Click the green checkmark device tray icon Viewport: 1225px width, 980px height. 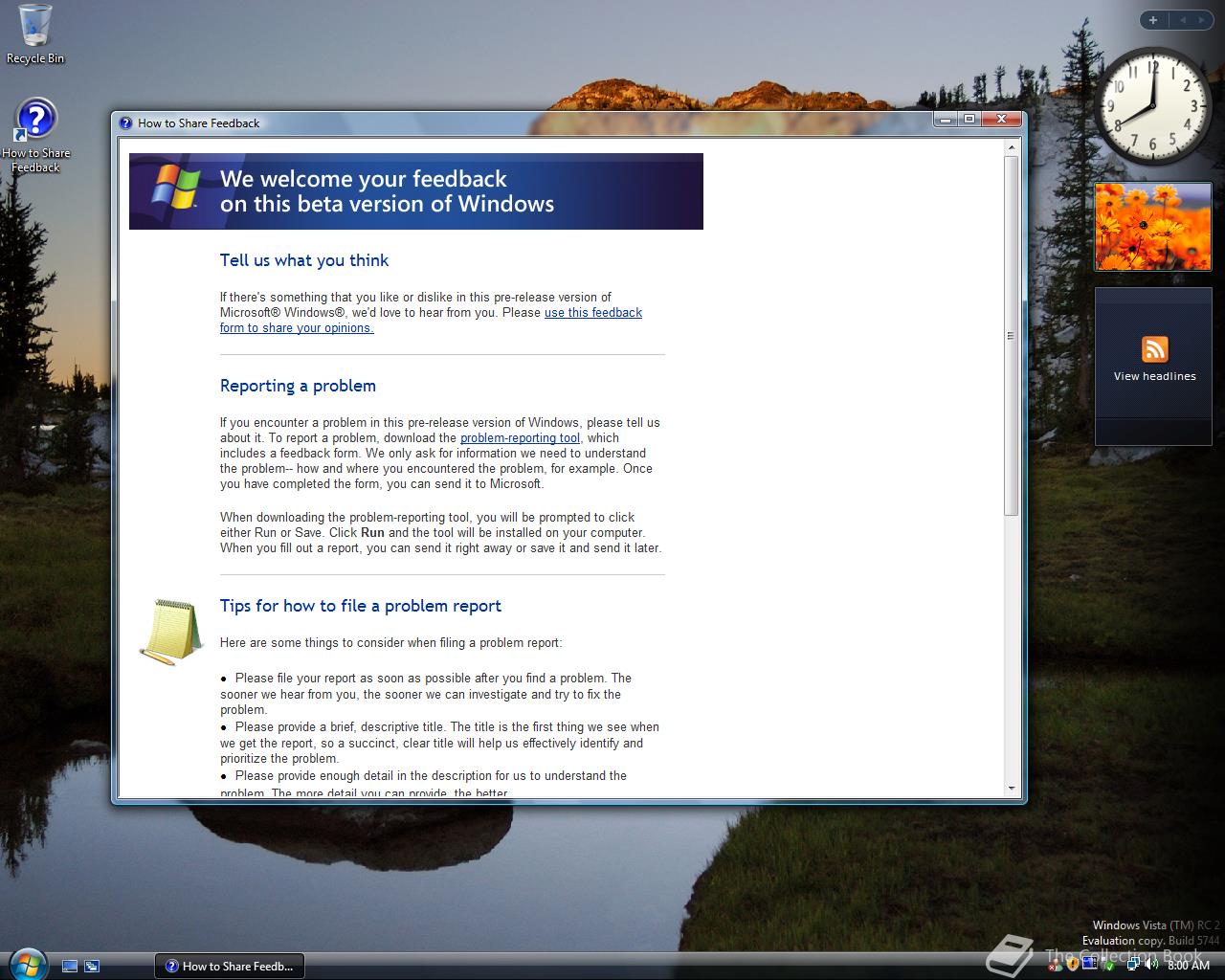click(1109, 966)
